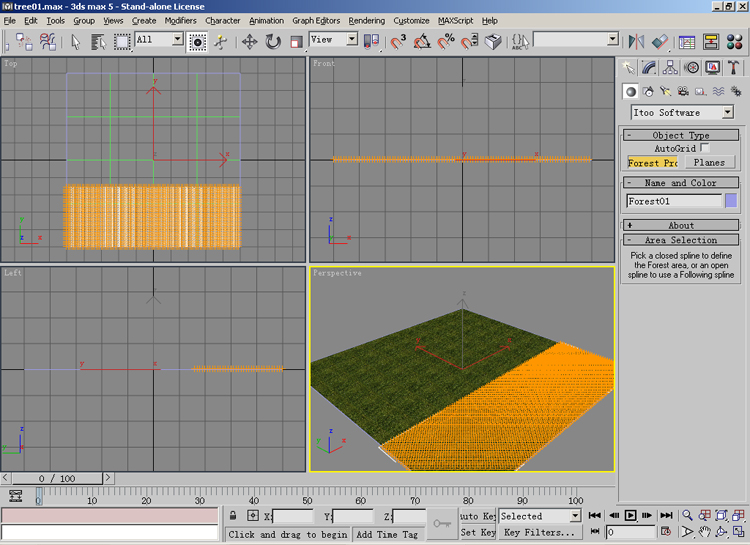750x545 pixels.
Task: Toggle the 3D Snap magnet
Action: tap(397, 42)
